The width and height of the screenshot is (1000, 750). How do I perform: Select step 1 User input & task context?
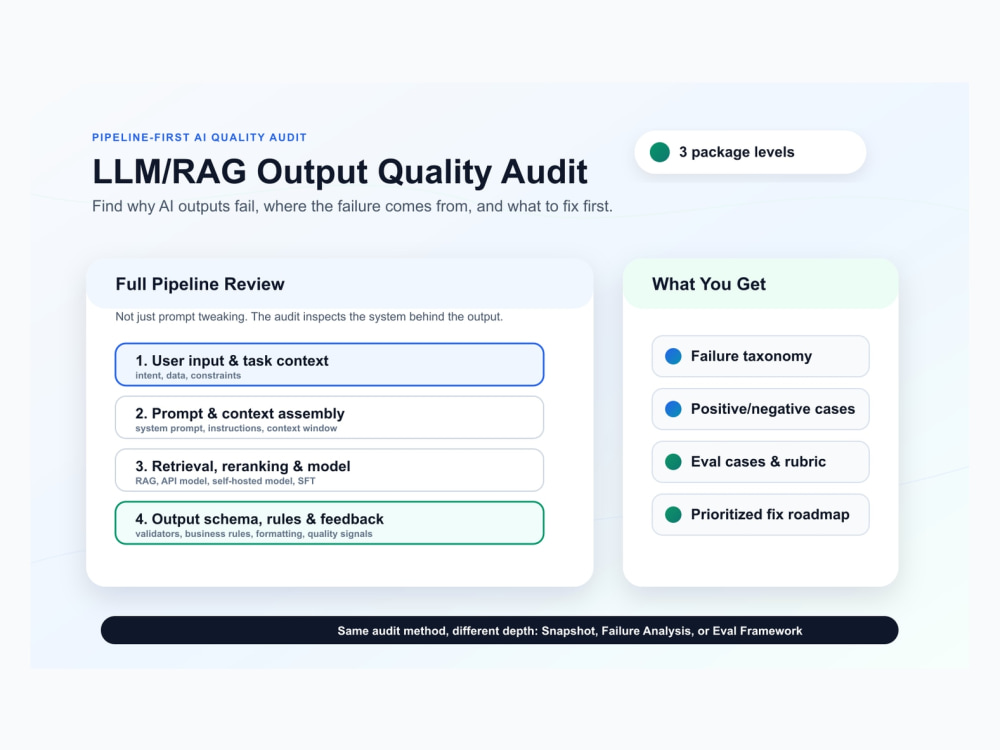pos(329,365)
